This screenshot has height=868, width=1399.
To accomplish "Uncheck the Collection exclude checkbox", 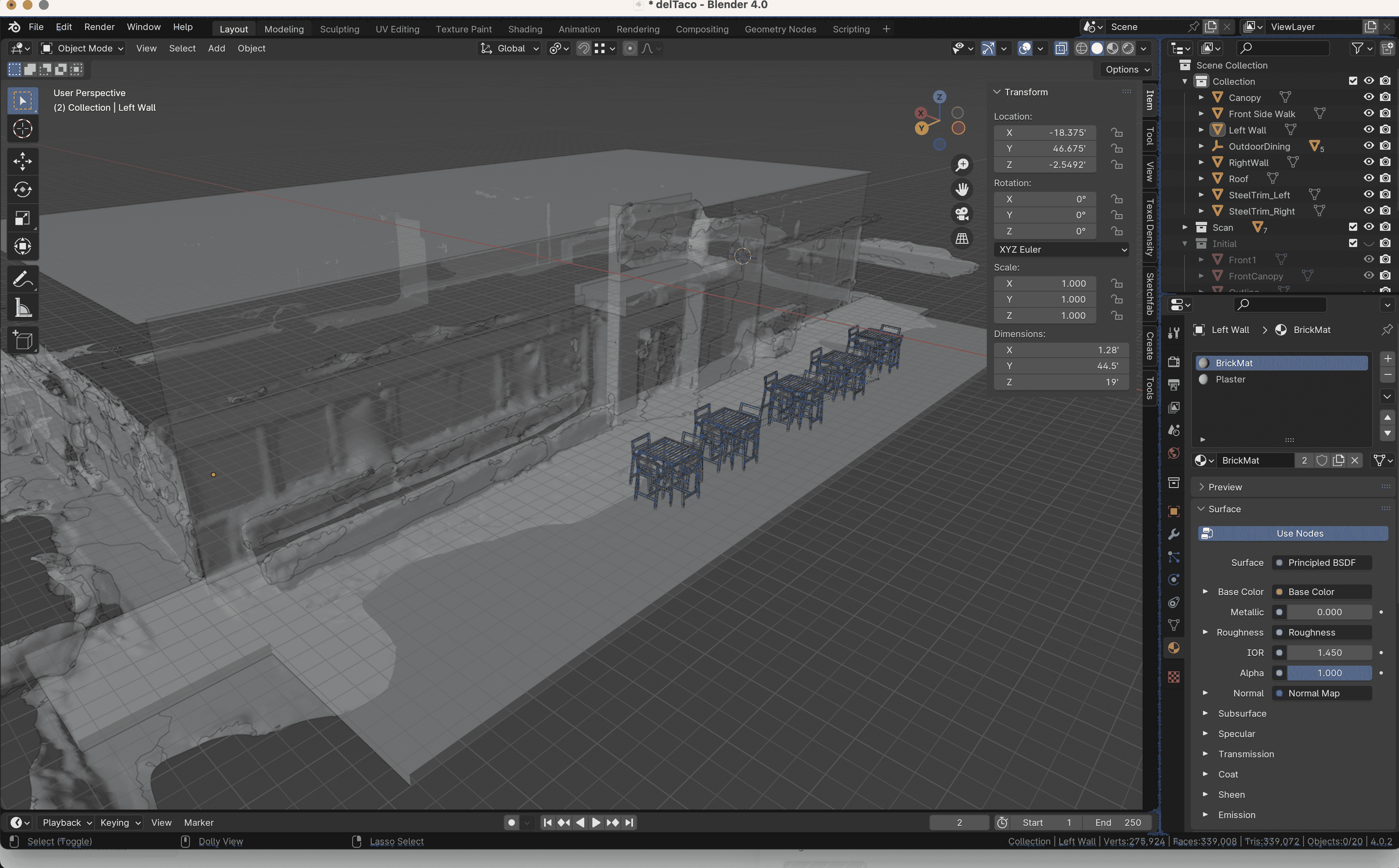I will pyautogui.click(x=1353, y=81).
